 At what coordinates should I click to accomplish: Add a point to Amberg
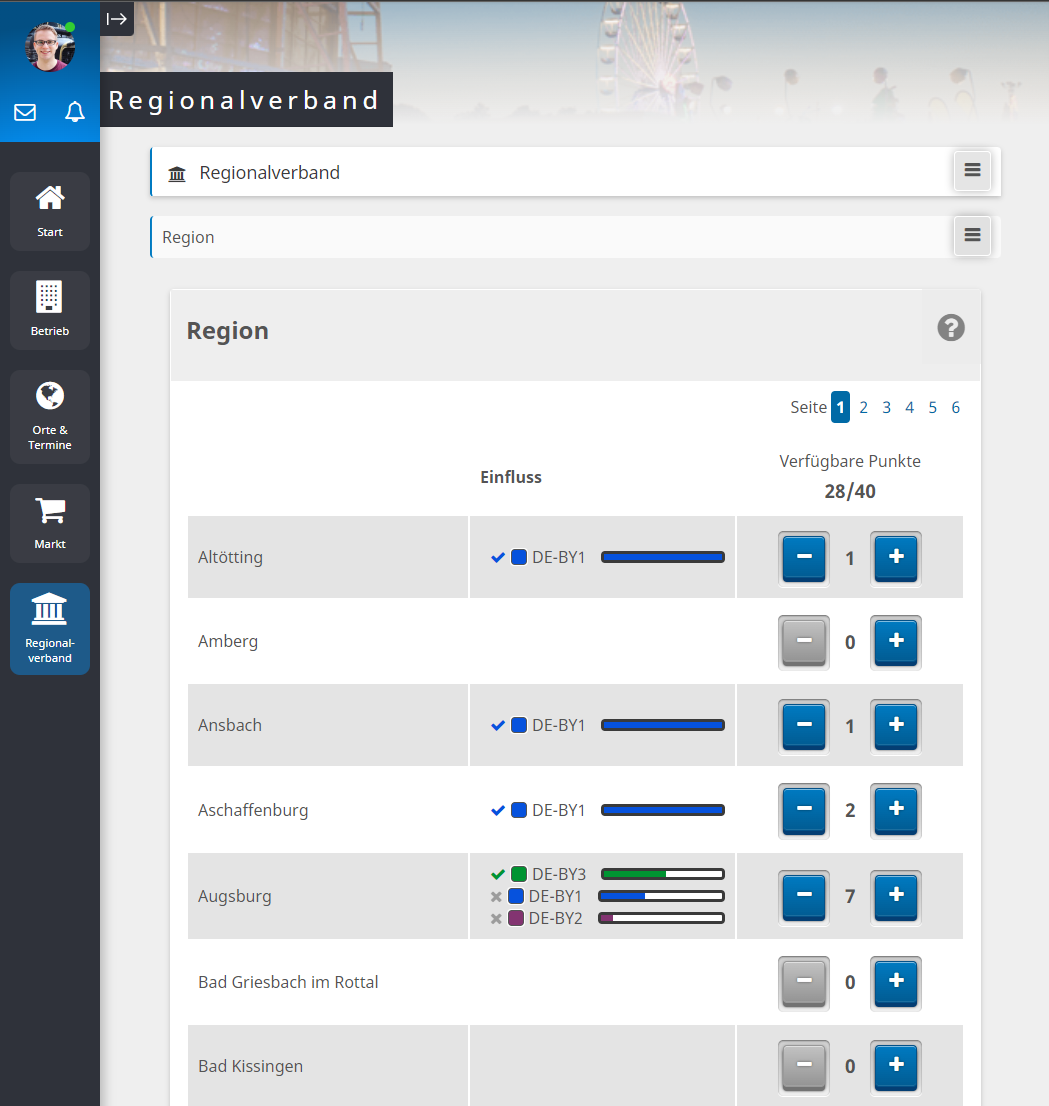[896, 641]
